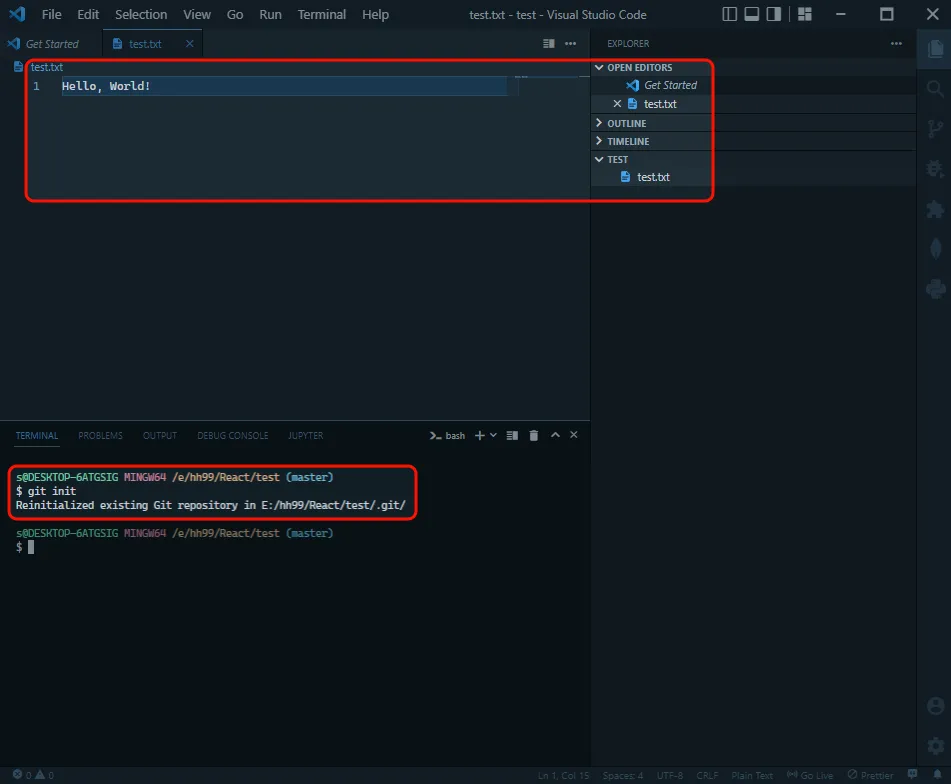Screen dimensions: 951x784
Task: Open test.txt under TEST folder
Action: click(x=653, y=177)
